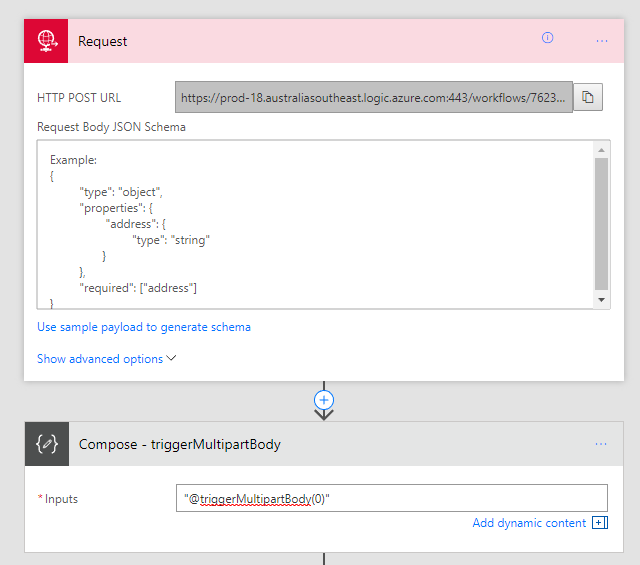Select the HTTP POST URL field
This screenshot has height=565, width=640.
pos(373,98)
